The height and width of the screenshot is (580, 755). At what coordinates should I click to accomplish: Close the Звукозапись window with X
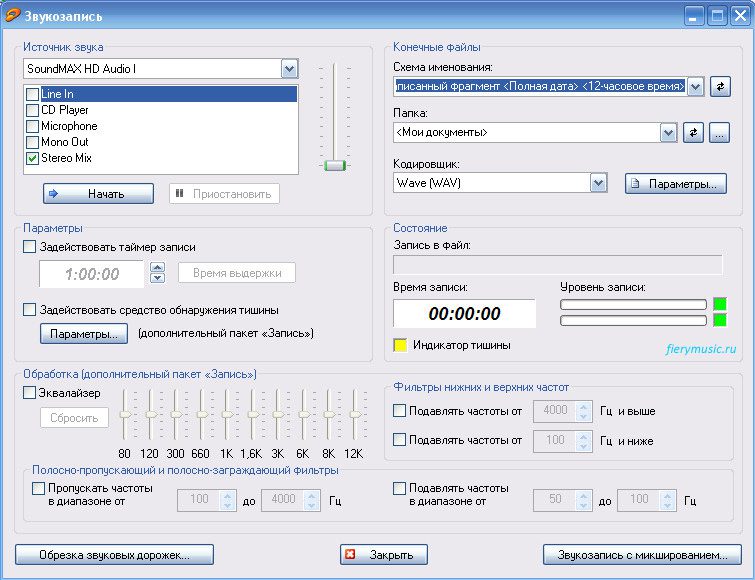pos(741,16)
